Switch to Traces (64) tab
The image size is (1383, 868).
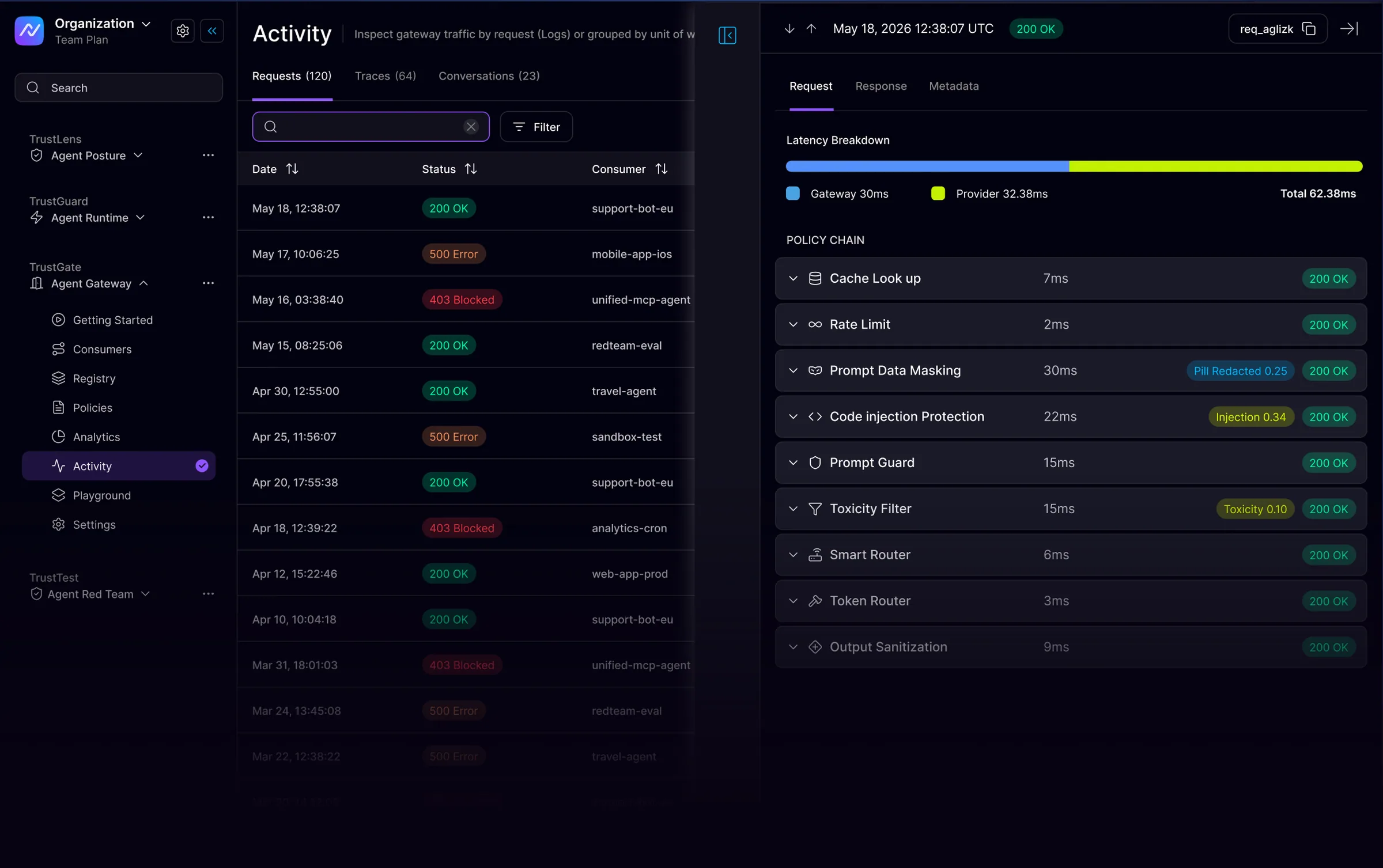[x=385, y=76]
